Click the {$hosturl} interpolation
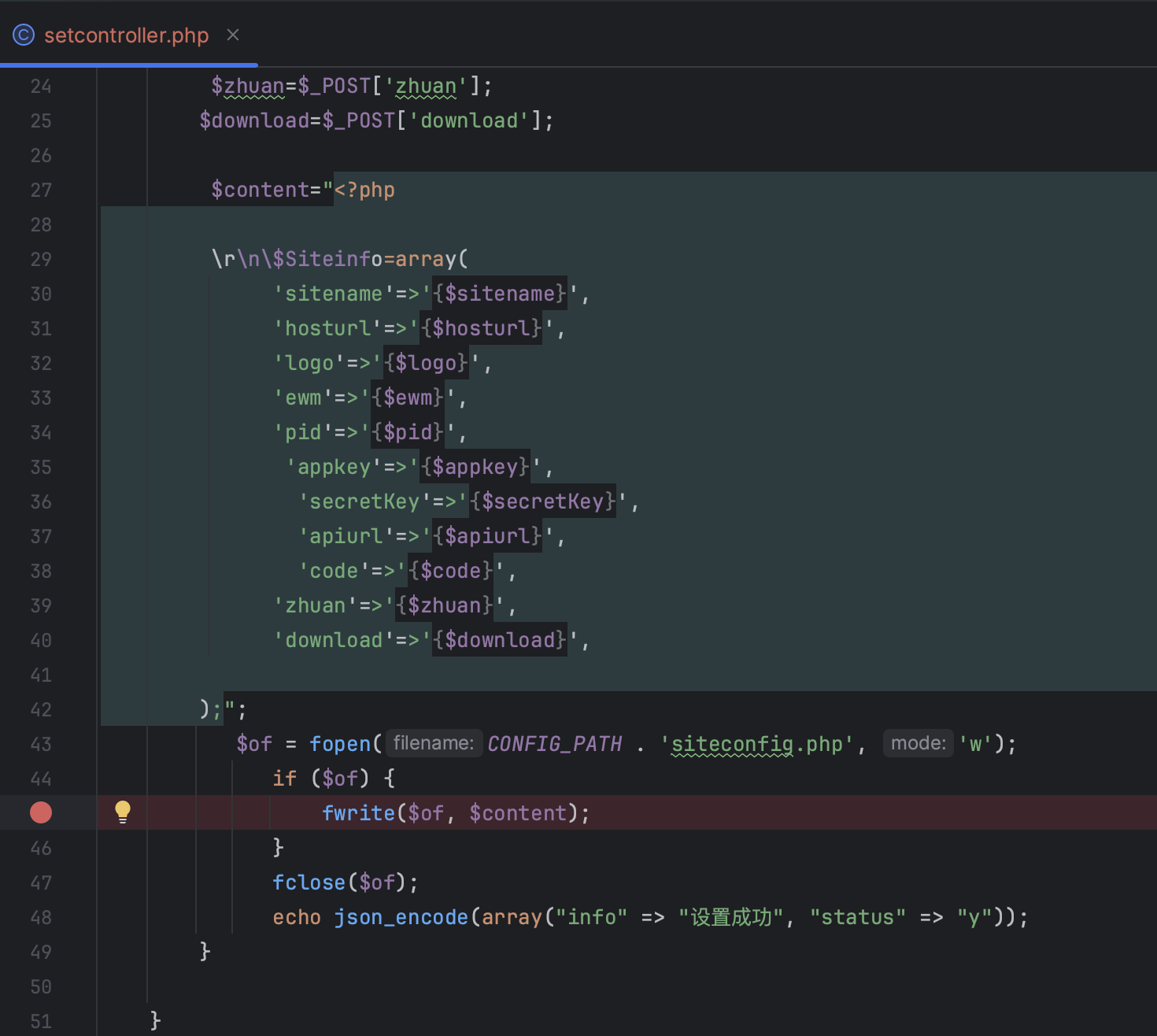The height and width of the screenshot is (1036, 1157). 481,328
